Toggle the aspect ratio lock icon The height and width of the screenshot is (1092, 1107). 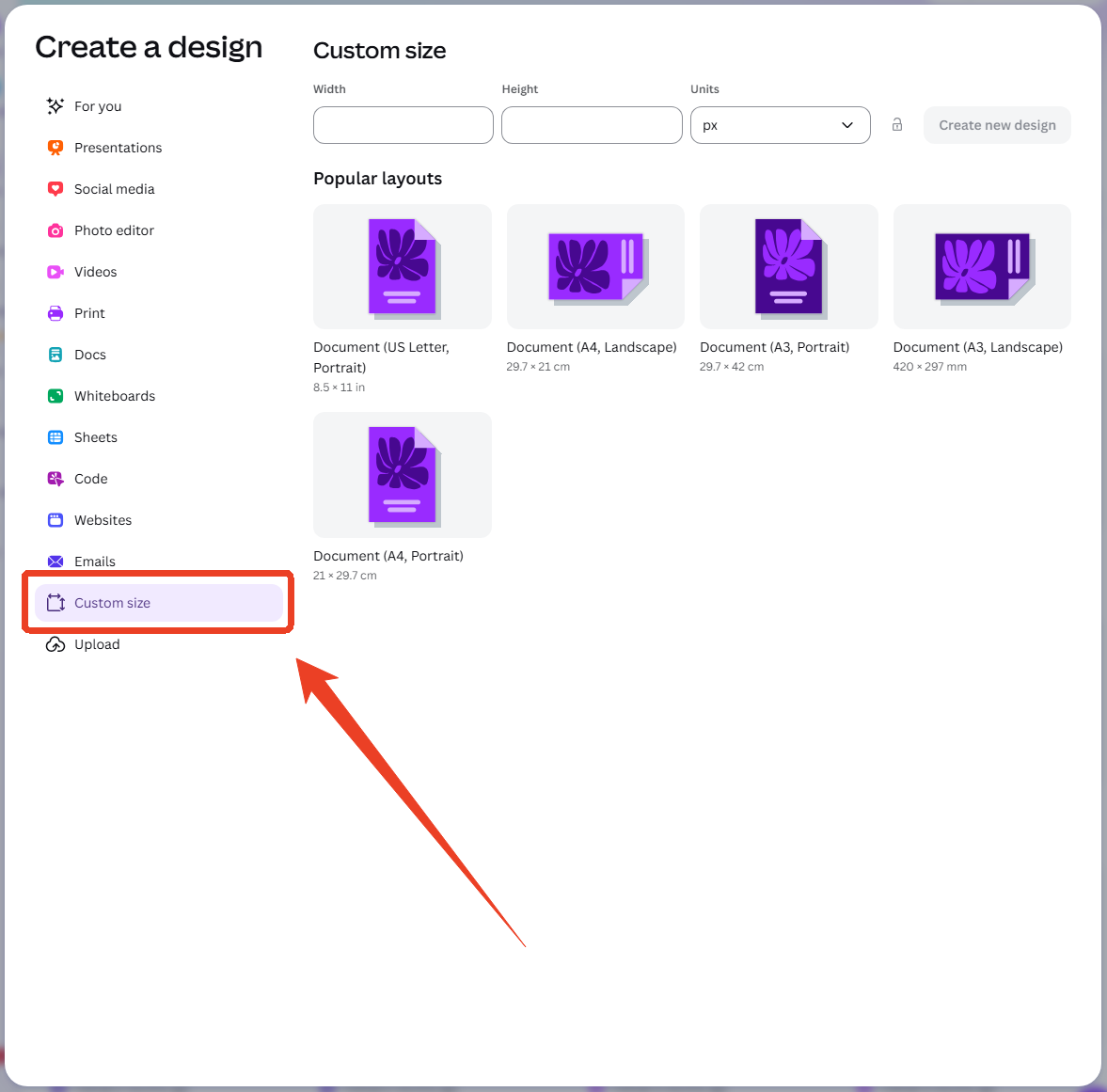pyautogui.click(x=896, y=125)
